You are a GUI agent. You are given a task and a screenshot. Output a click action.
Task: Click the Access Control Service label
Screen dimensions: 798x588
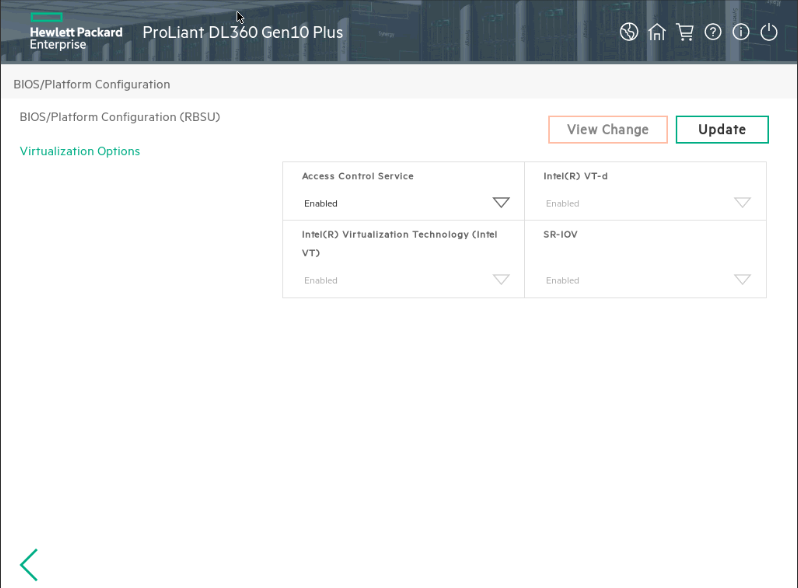358,176
